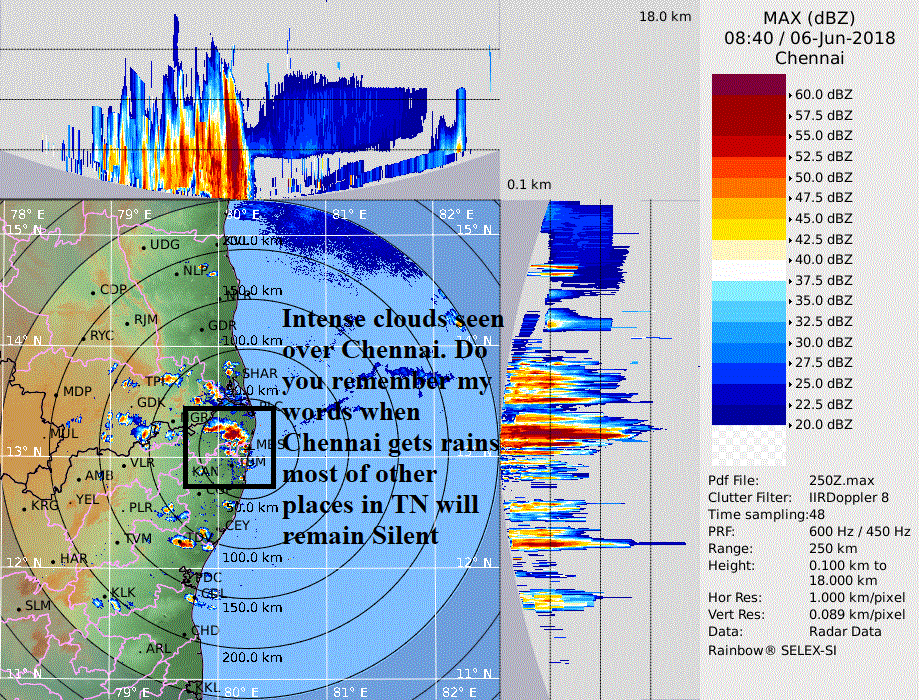
Task: Pick the white band between 37.5 and 40.0 dBZ
Action: pyautogui.click(x=748, y=270)
